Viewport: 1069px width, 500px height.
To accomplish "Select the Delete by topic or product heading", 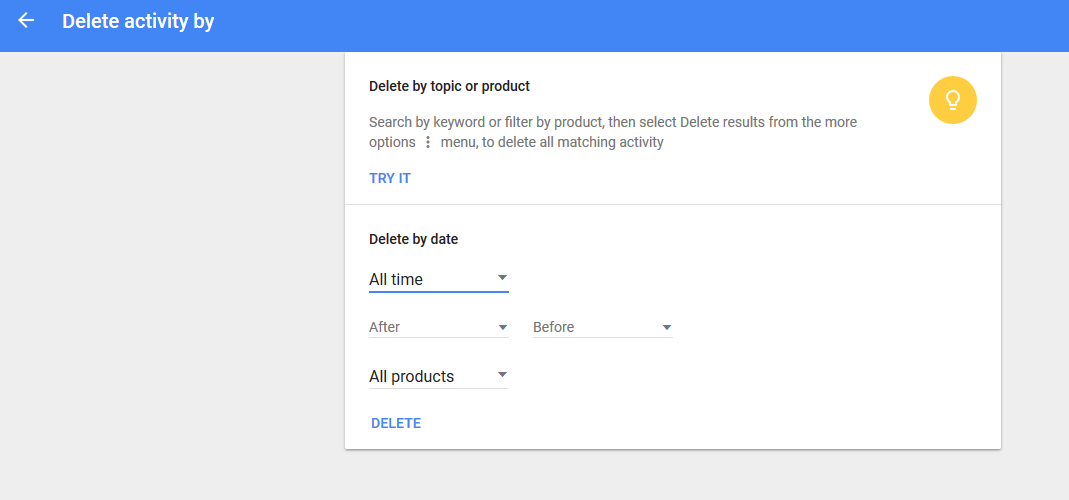I will (x=449, y=87).
